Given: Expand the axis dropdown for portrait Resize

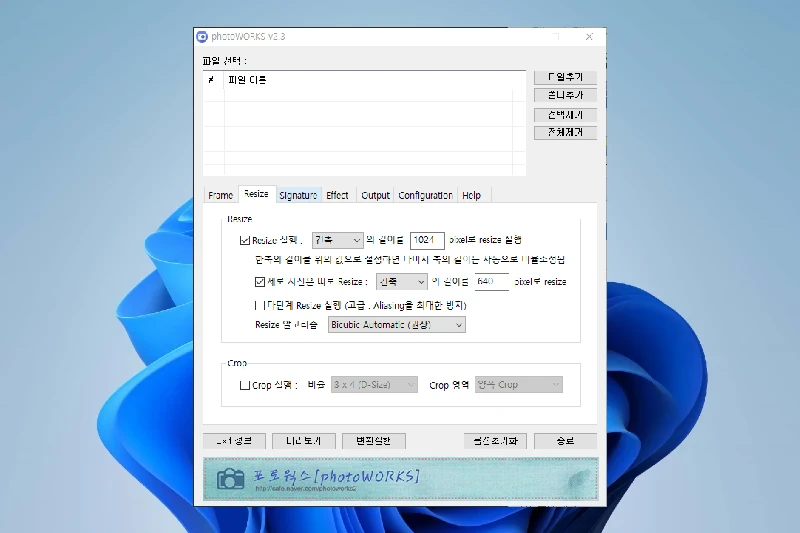Looking at the screenshot, I should tap(401, 282).
